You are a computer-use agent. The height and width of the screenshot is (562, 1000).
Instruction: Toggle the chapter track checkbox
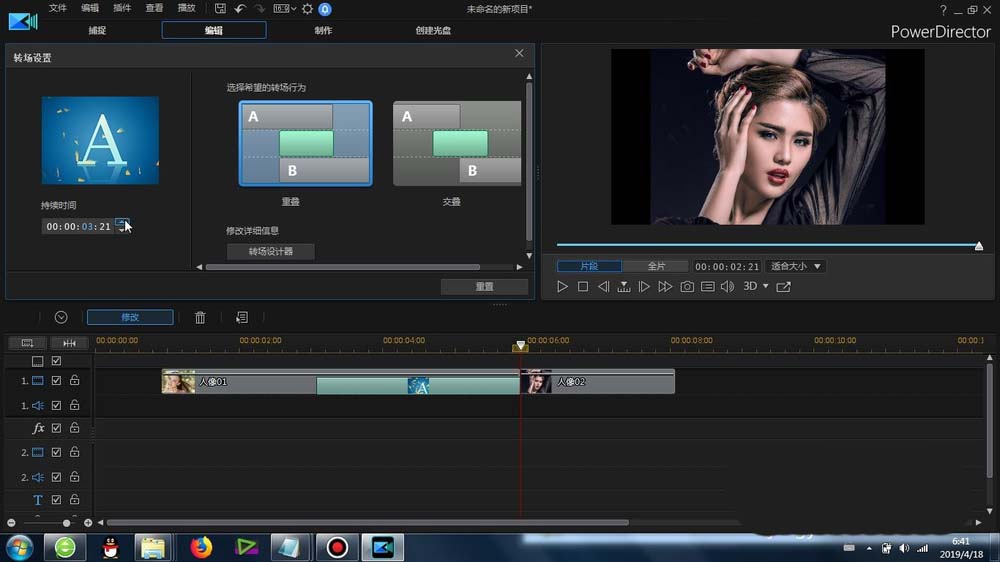[56, 361]
